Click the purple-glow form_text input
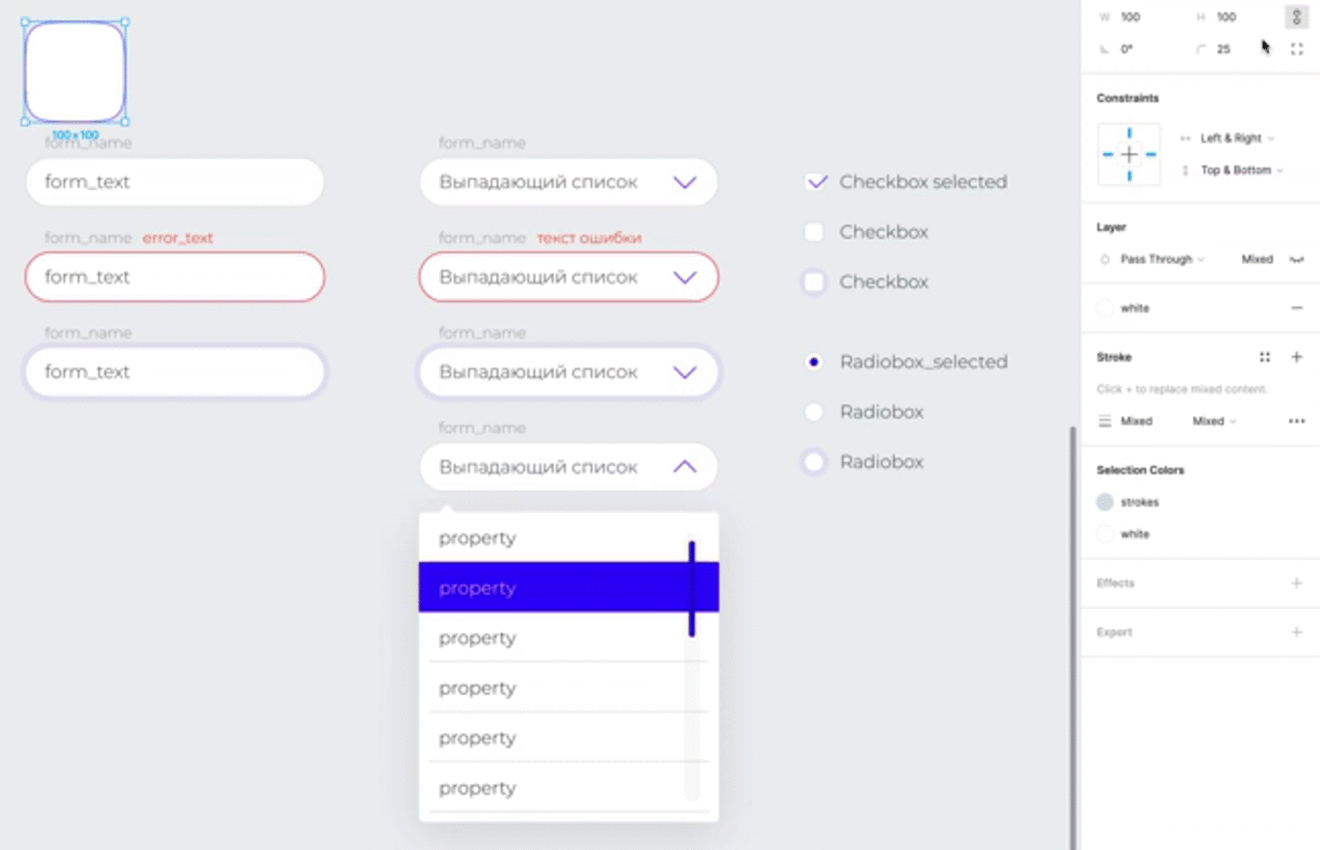1320x850 pixels. 175,372
